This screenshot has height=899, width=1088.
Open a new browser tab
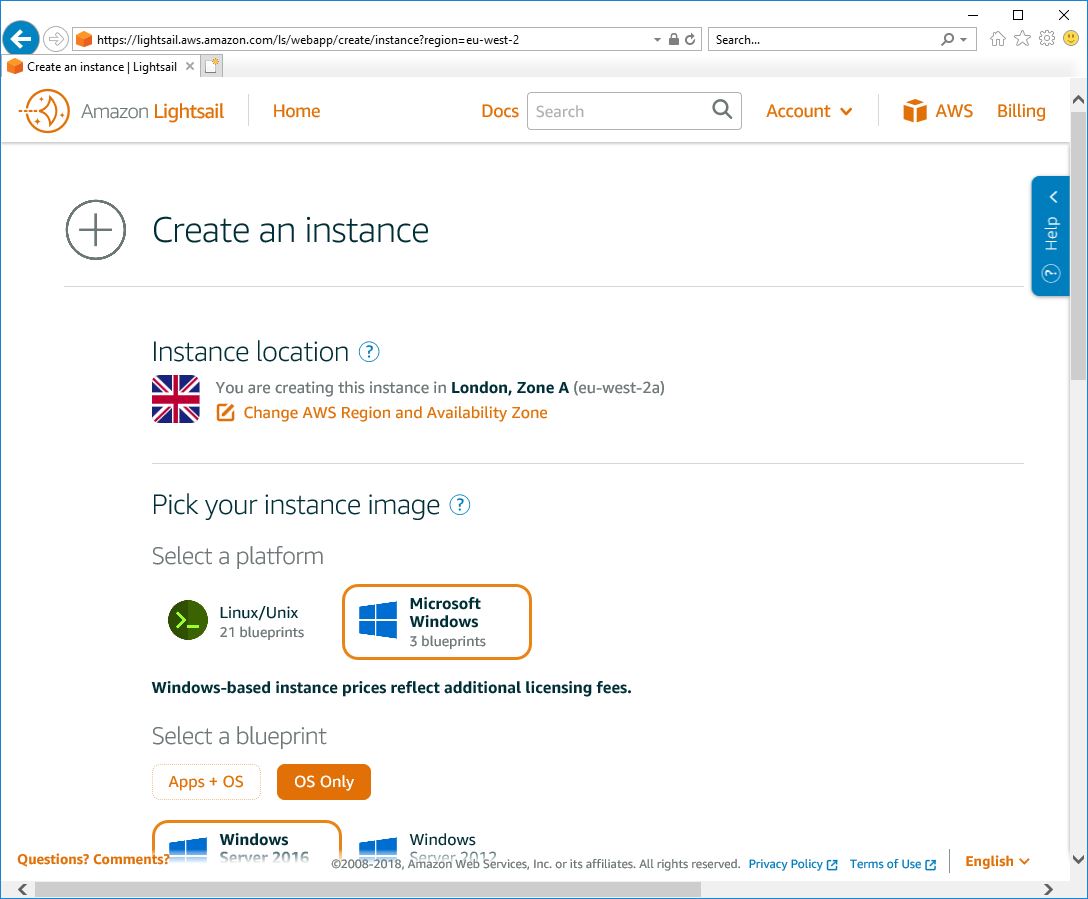[212, 66]
